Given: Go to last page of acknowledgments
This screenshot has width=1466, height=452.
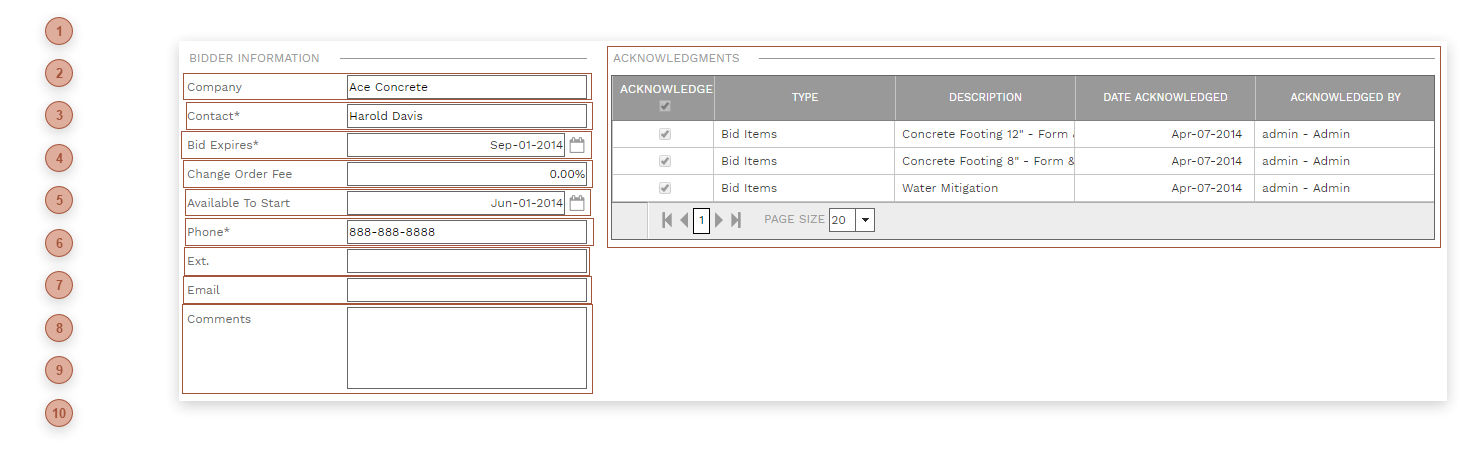Looking at the screenshot, I should 736,220.
